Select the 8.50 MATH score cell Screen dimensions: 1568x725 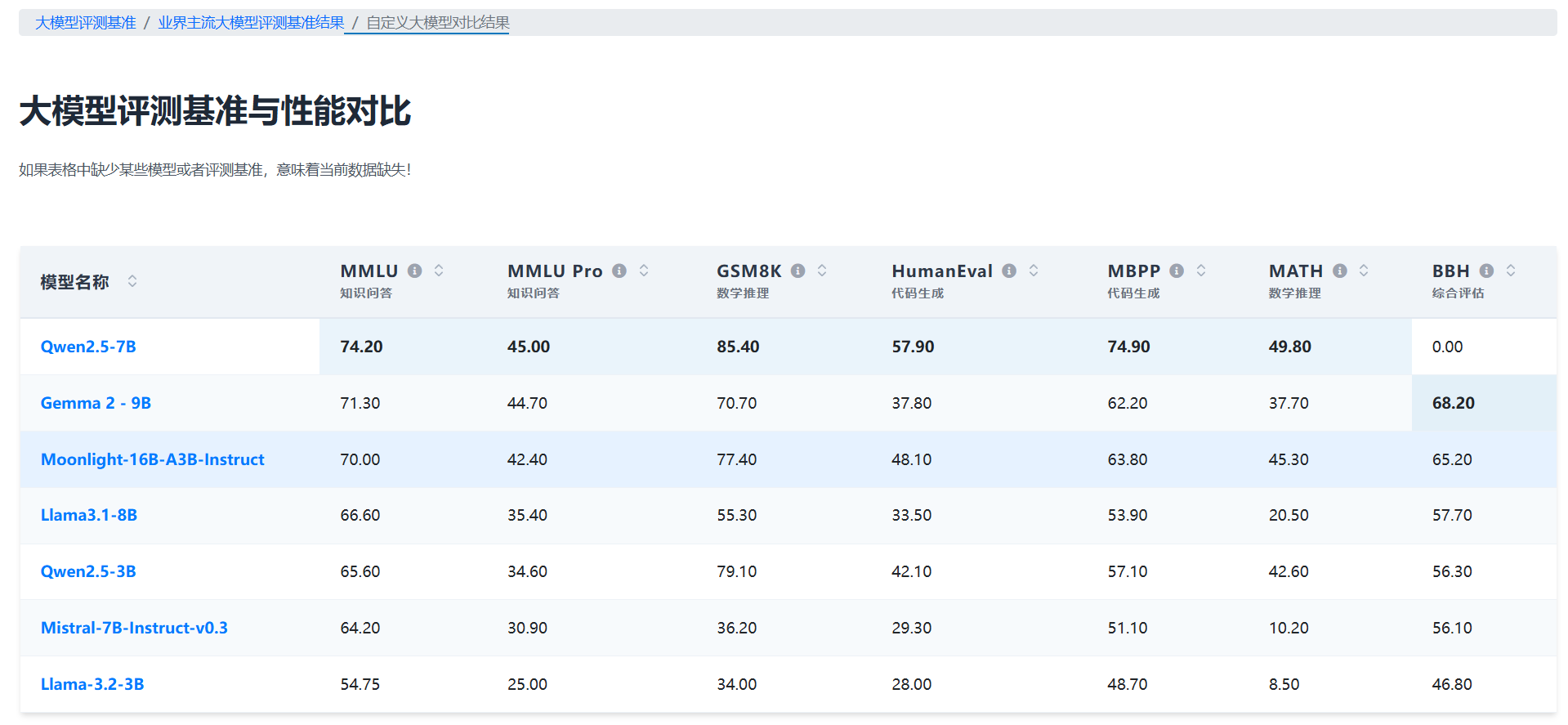pyautogui.click(x=1330, y=684)
